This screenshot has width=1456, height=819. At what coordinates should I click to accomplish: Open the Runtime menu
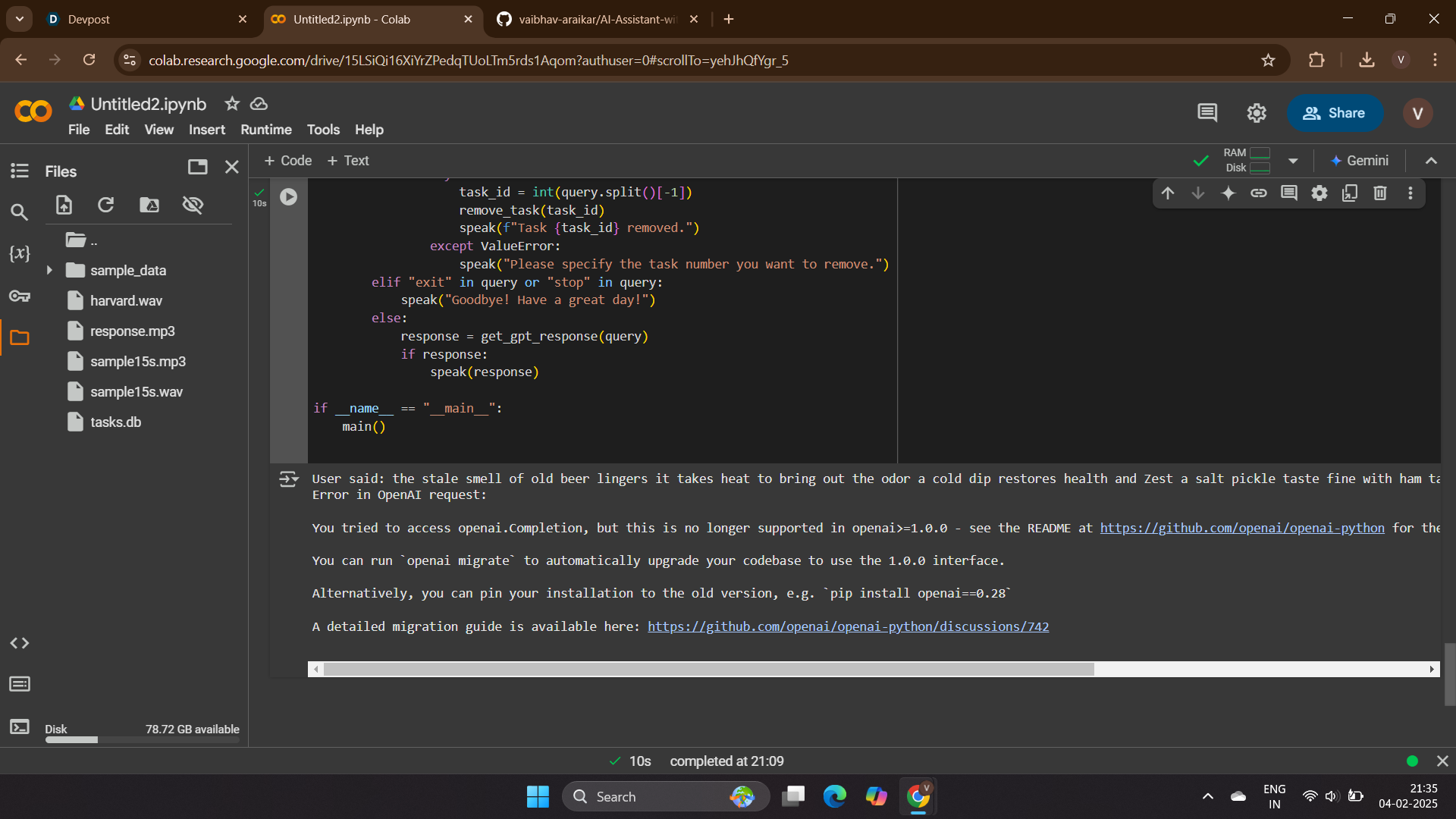coord(265,130)
